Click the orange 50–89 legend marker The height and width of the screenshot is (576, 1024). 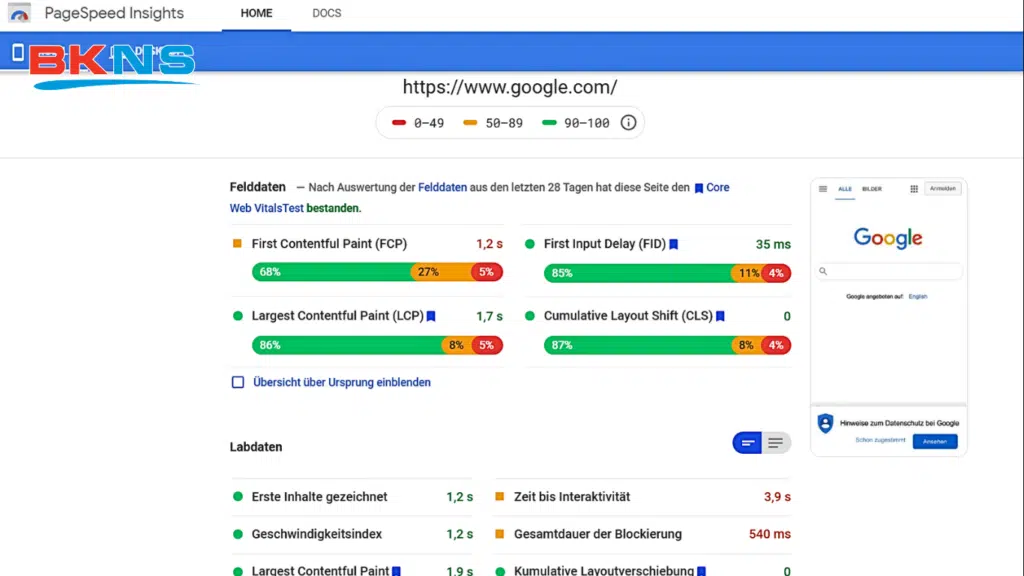470,122
